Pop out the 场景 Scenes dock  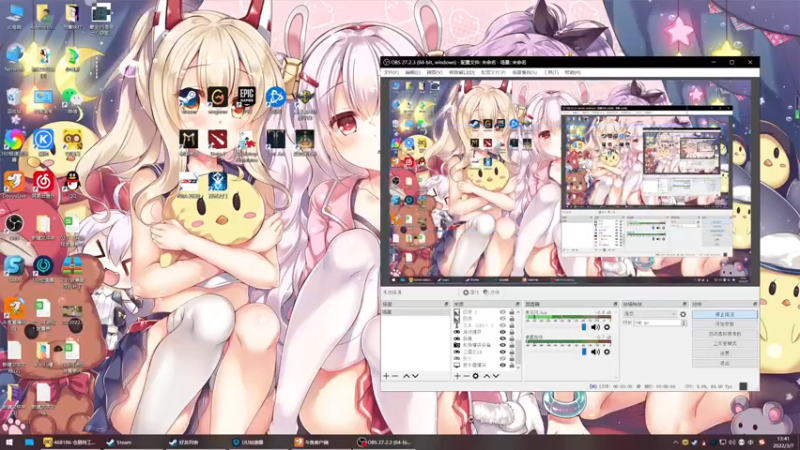click(x=446, y=304)
